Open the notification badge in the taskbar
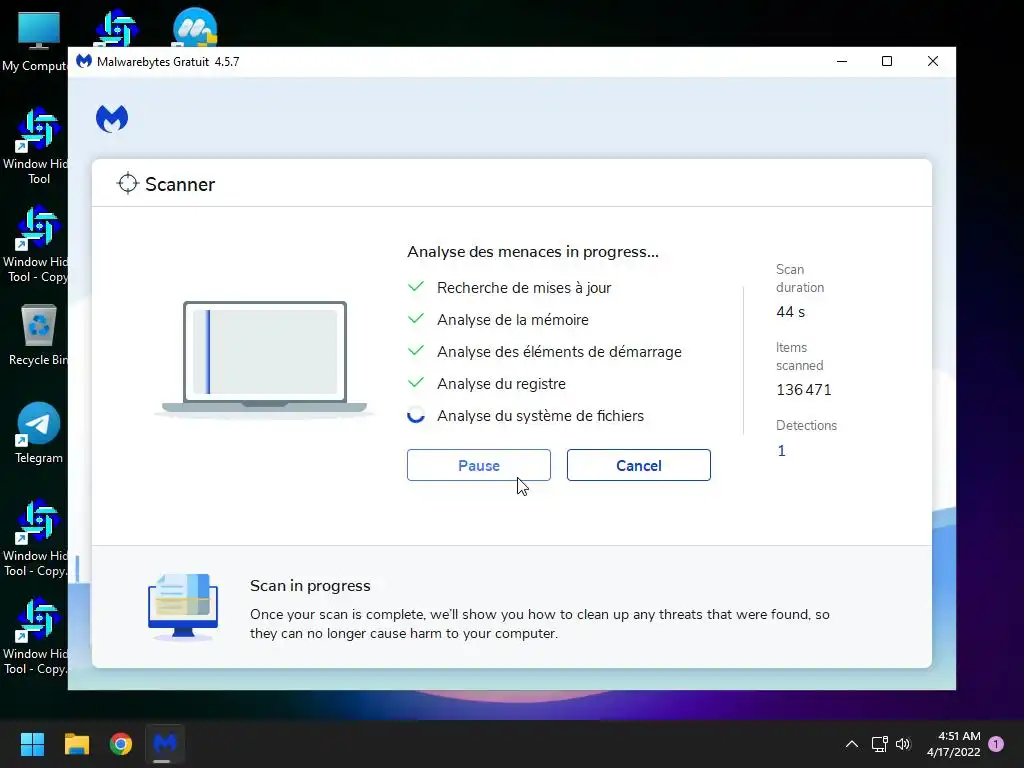This screenshot has height=768, width=1024. [996, 744]
